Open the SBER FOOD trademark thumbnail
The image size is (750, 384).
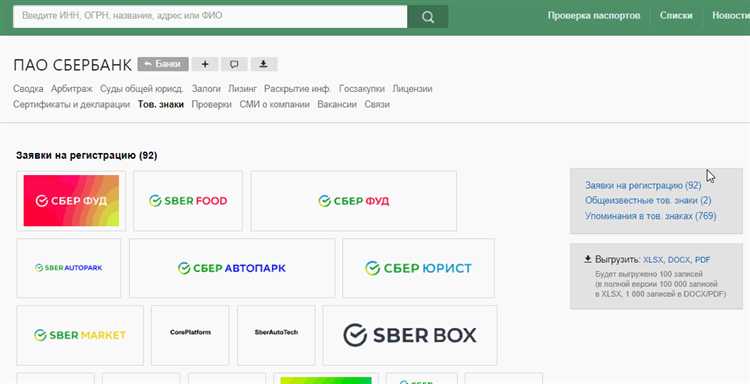pyautogui.click(x=188, y=201)
